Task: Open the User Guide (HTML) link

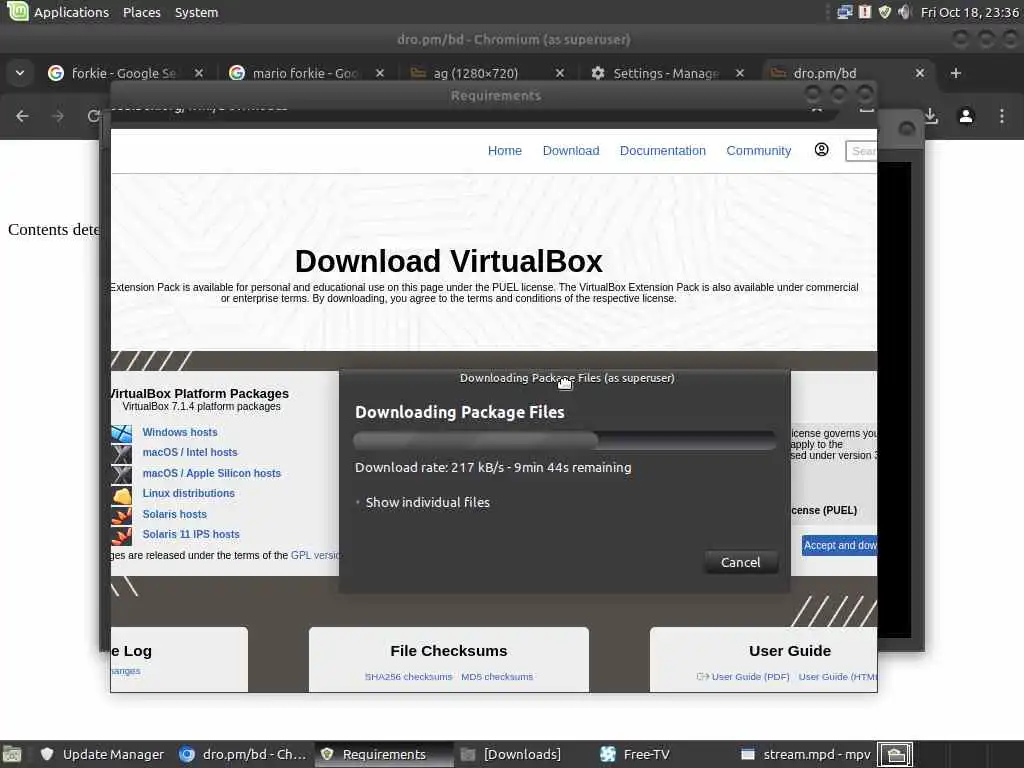Action: click(x=838, y=677)
